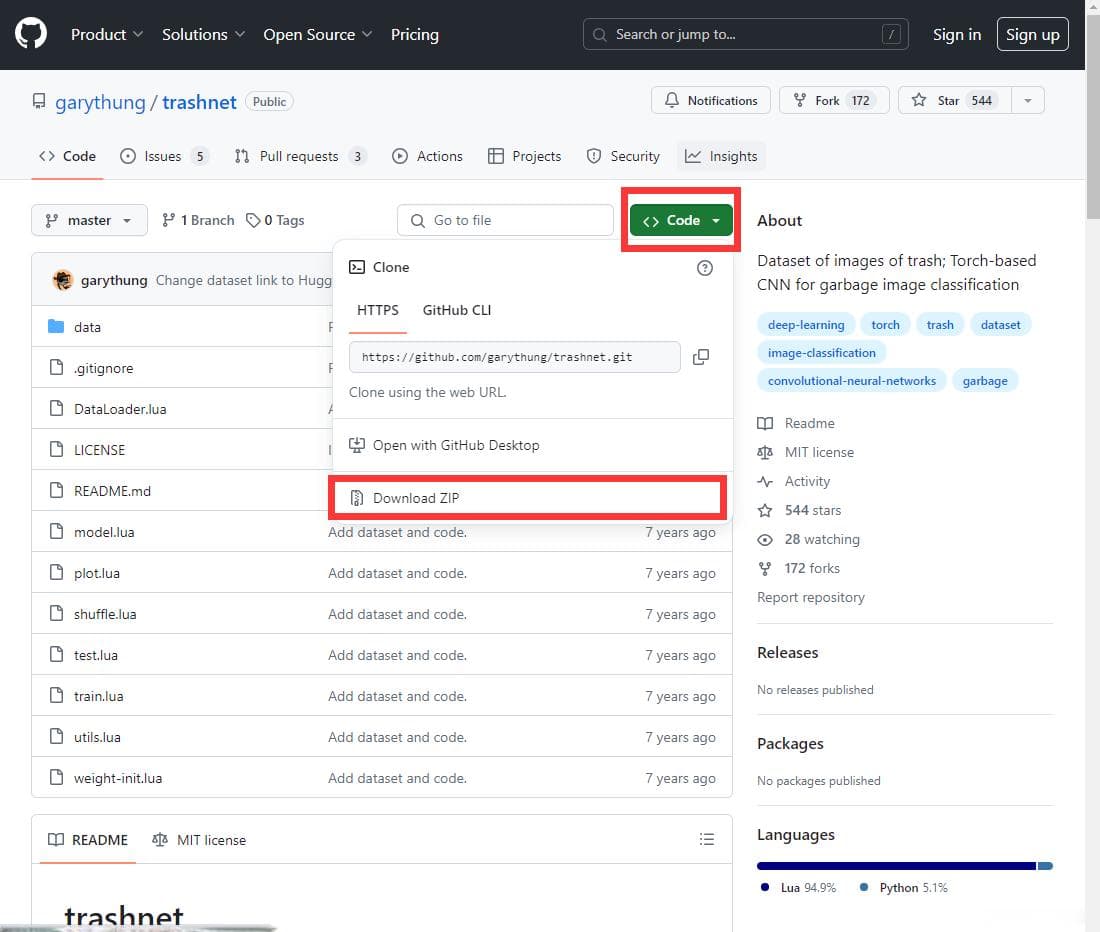This screenshot has width=1100, height=932.
Task: Click the Sign up button
Action: [x=1032, y=34]
